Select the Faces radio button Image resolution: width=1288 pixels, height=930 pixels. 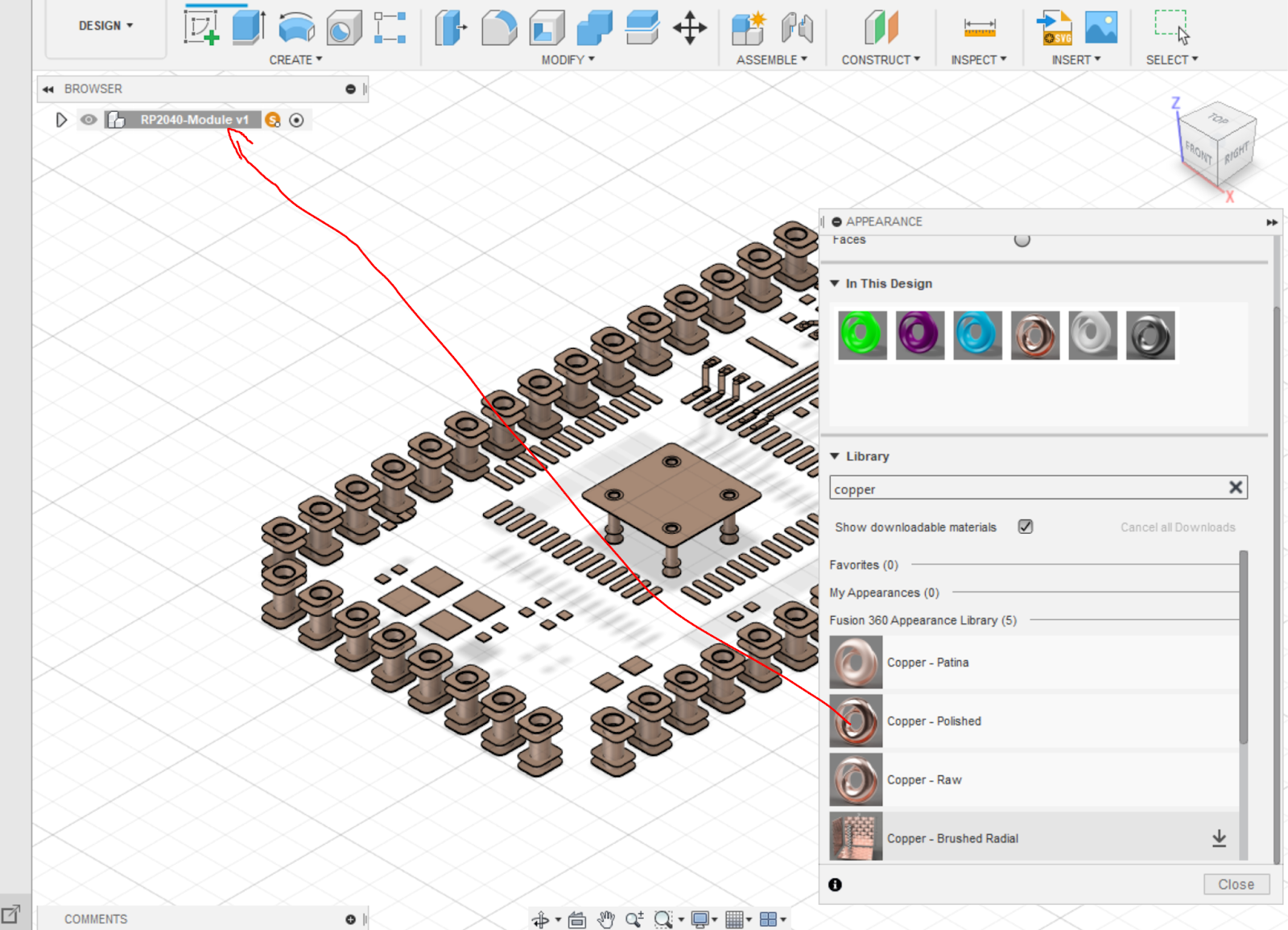[x=1022, y=239]
